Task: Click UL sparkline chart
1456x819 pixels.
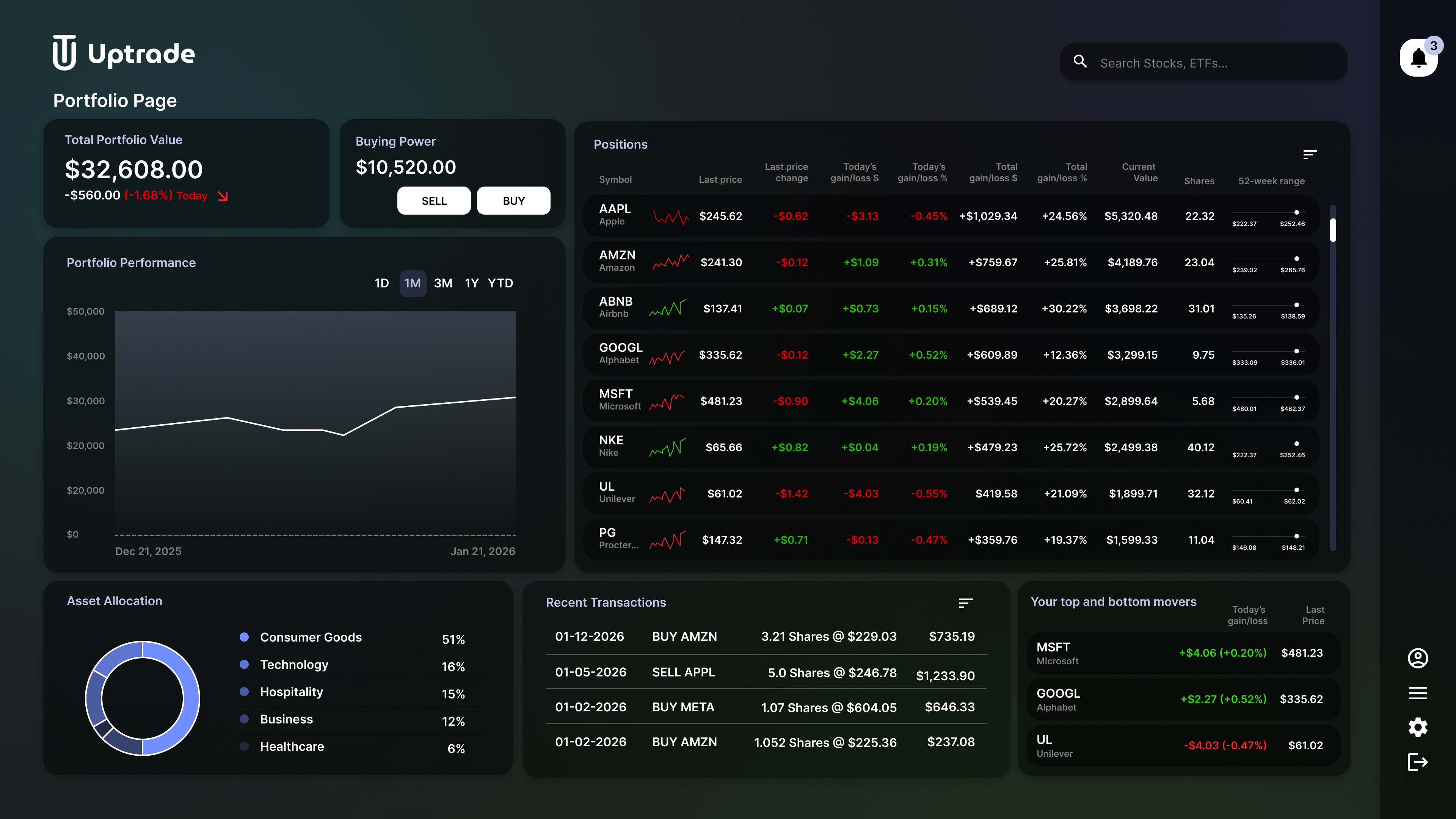Action: 667,495
